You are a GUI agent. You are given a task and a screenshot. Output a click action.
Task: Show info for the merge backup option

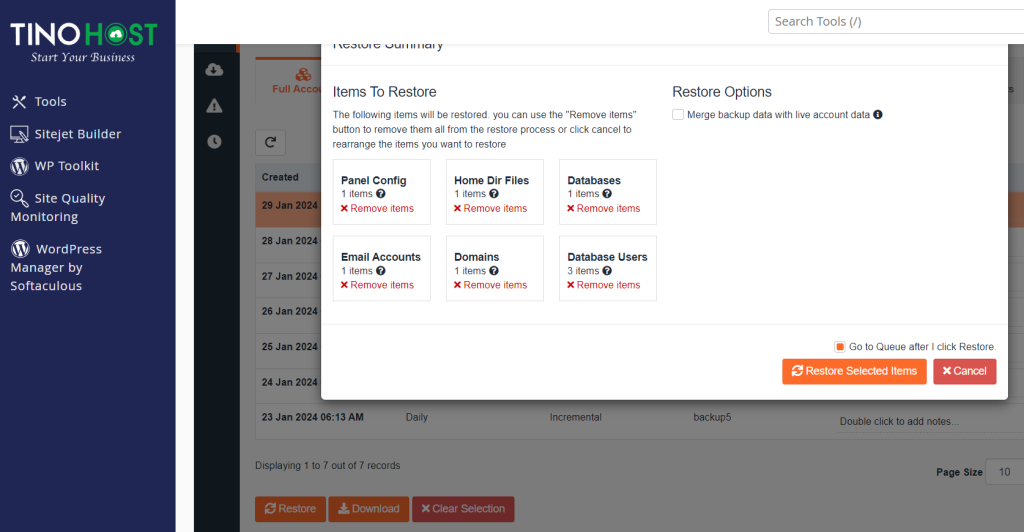pos(878,115)
